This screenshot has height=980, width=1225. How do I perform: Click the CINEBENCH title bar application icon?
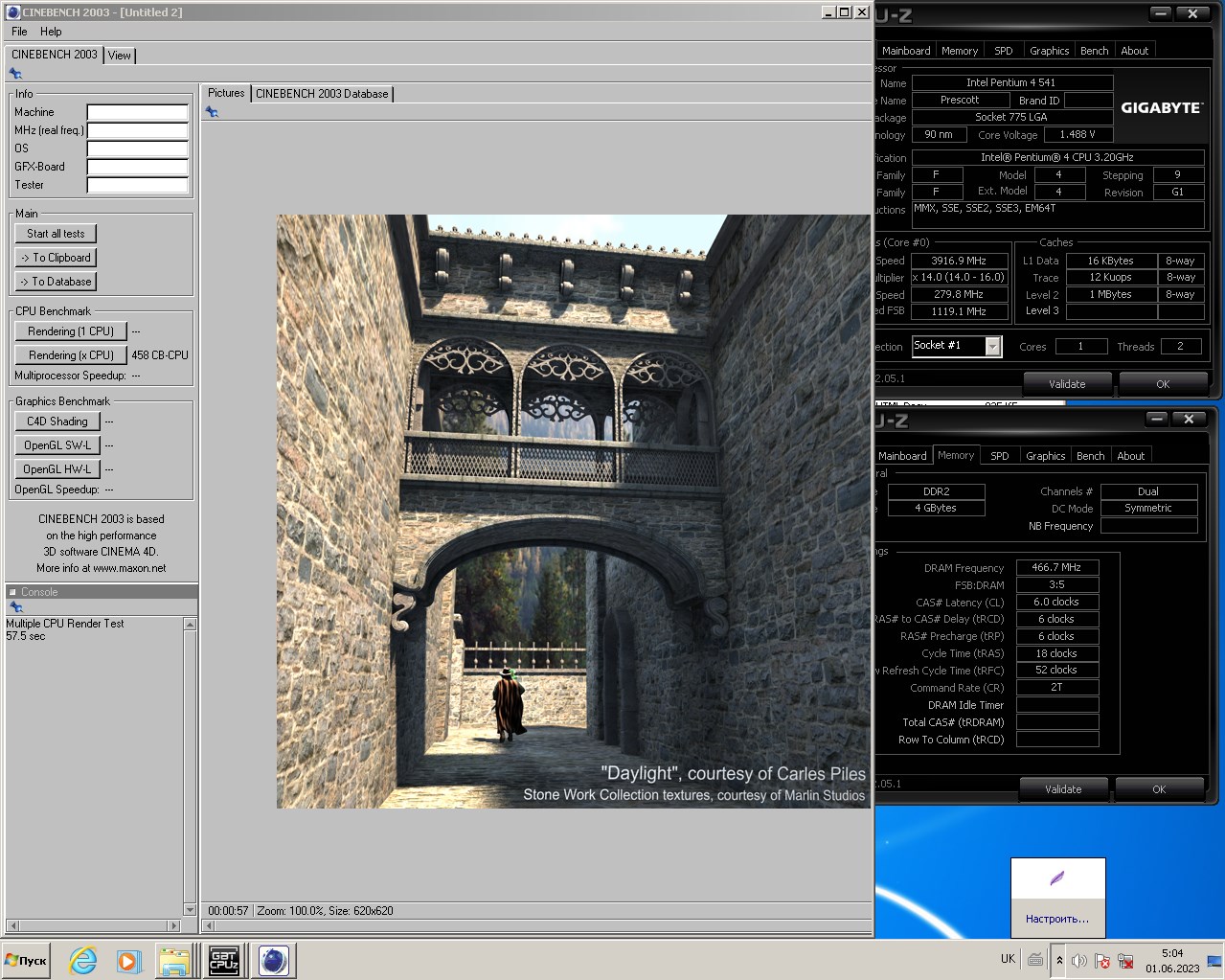coord(12,11)
